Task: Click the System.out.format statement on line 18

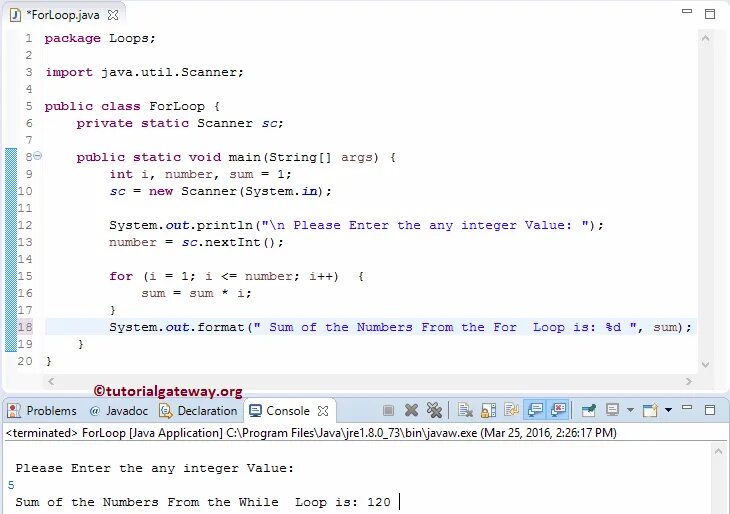Action: 400,327
